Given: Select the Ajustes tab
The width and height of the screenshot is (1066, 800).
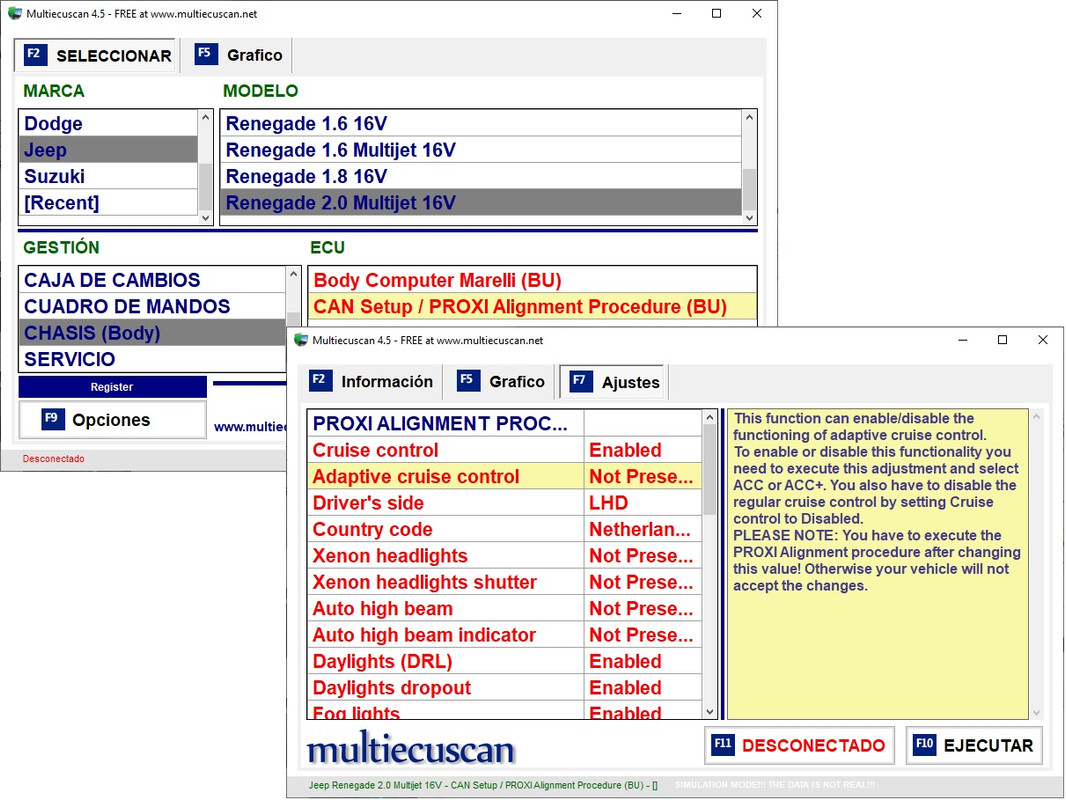Looking at the screenshot, I should (x=613, y=382).
